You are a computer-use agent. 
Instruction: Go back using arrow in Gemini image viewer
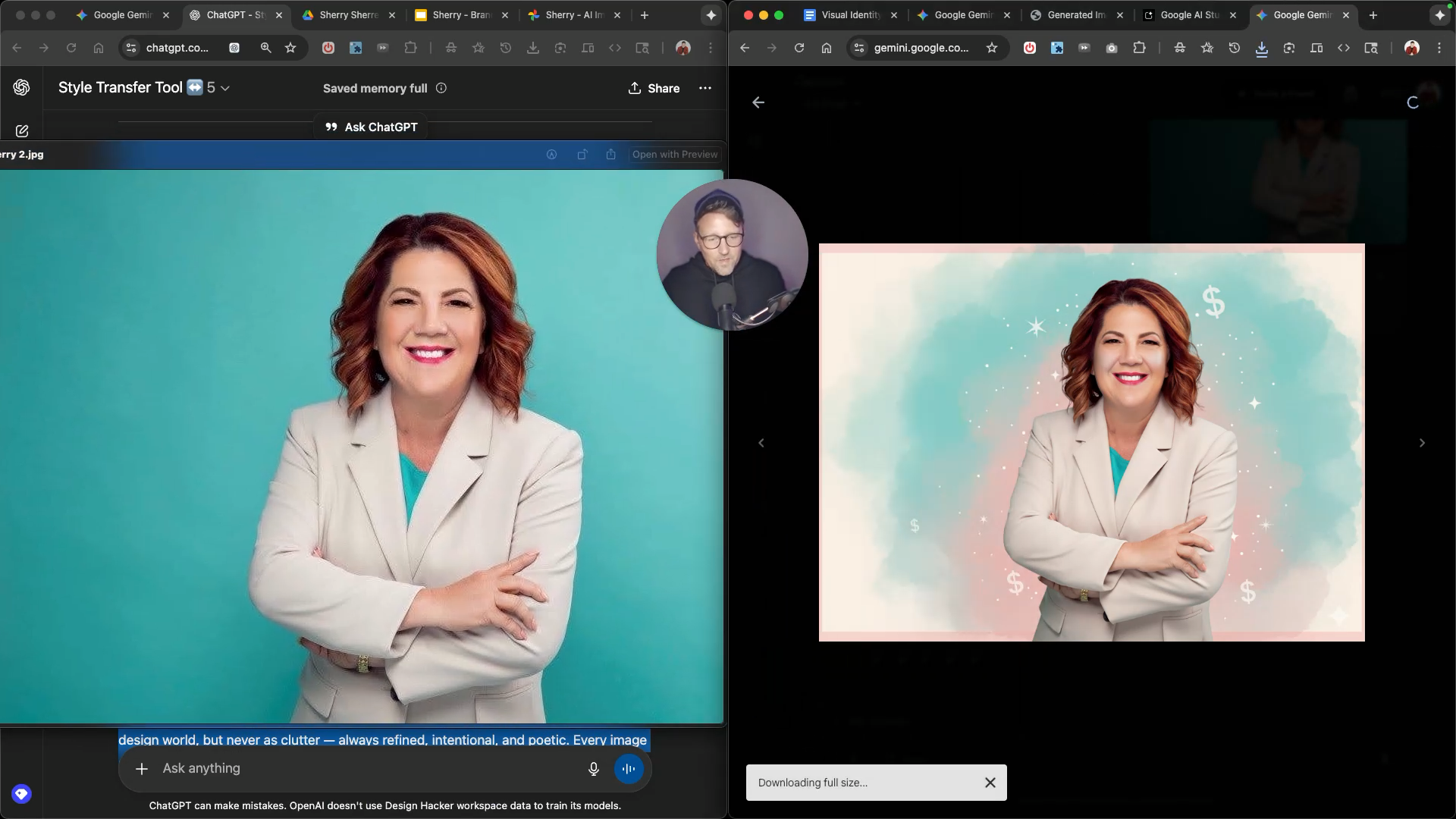(x=758, y=102)
